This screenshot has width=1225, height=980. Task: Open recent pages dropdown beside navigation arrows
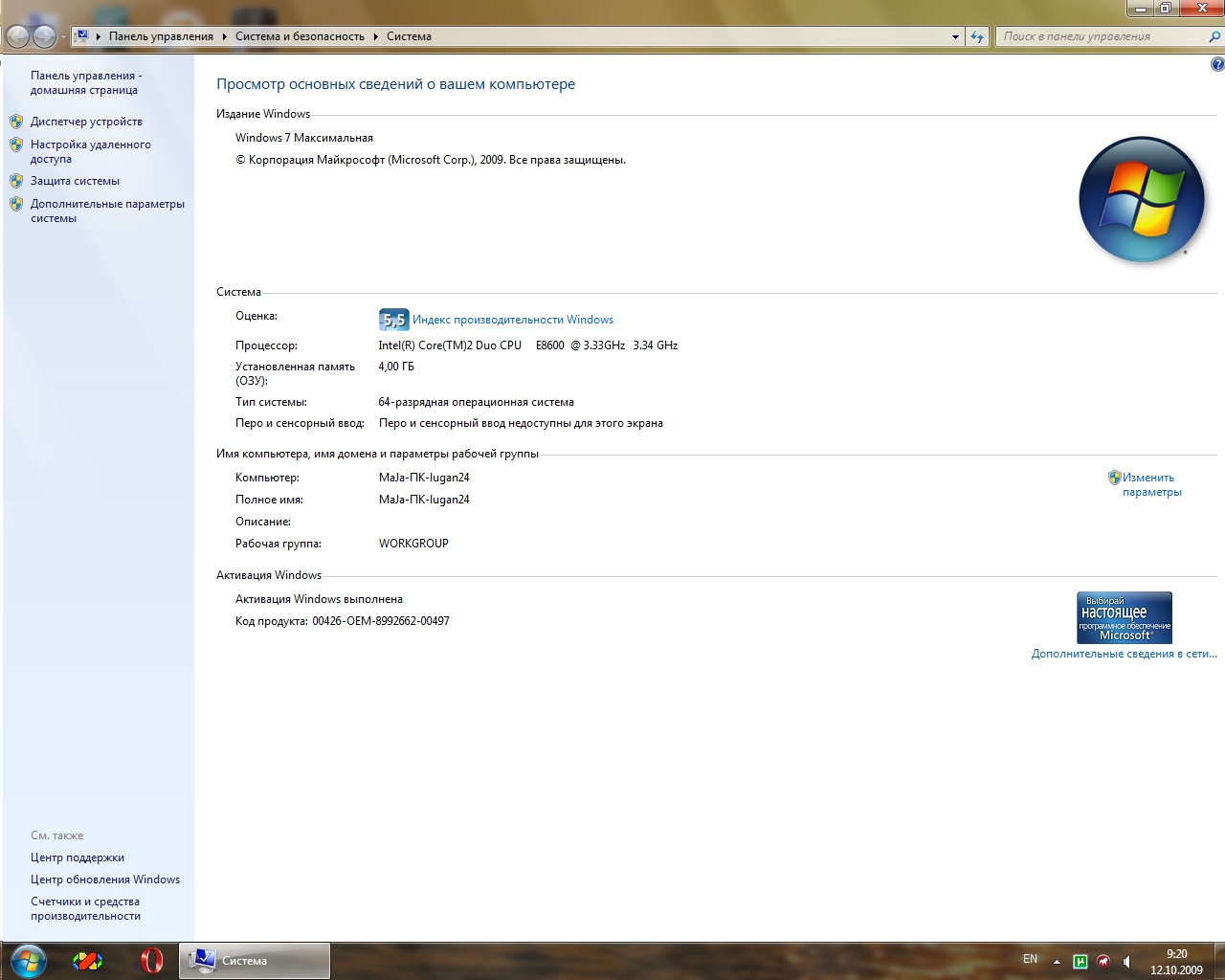pyautogui.click(x=64, y=37)
